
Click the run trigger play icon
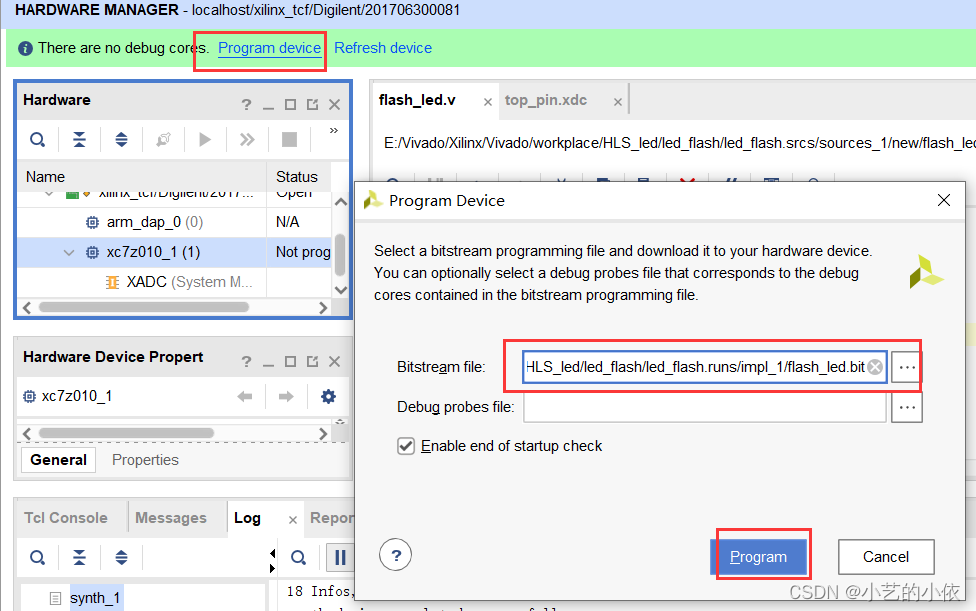click(205, 139)
